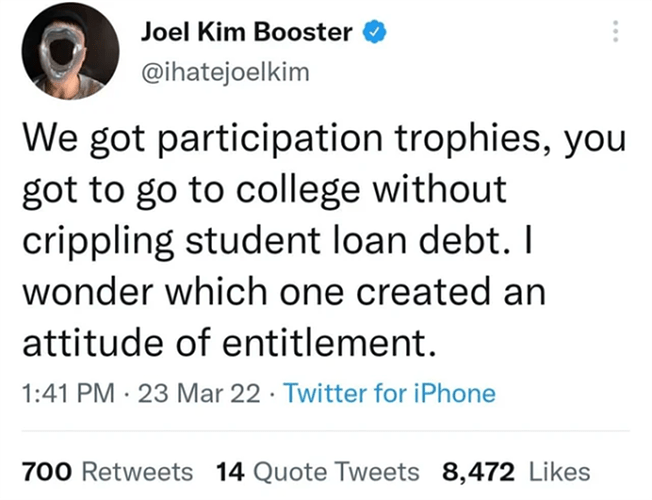Viewport: 652px width, 500px height.
Task: View the 700 Retweets list
Action: tap(108, 472)
